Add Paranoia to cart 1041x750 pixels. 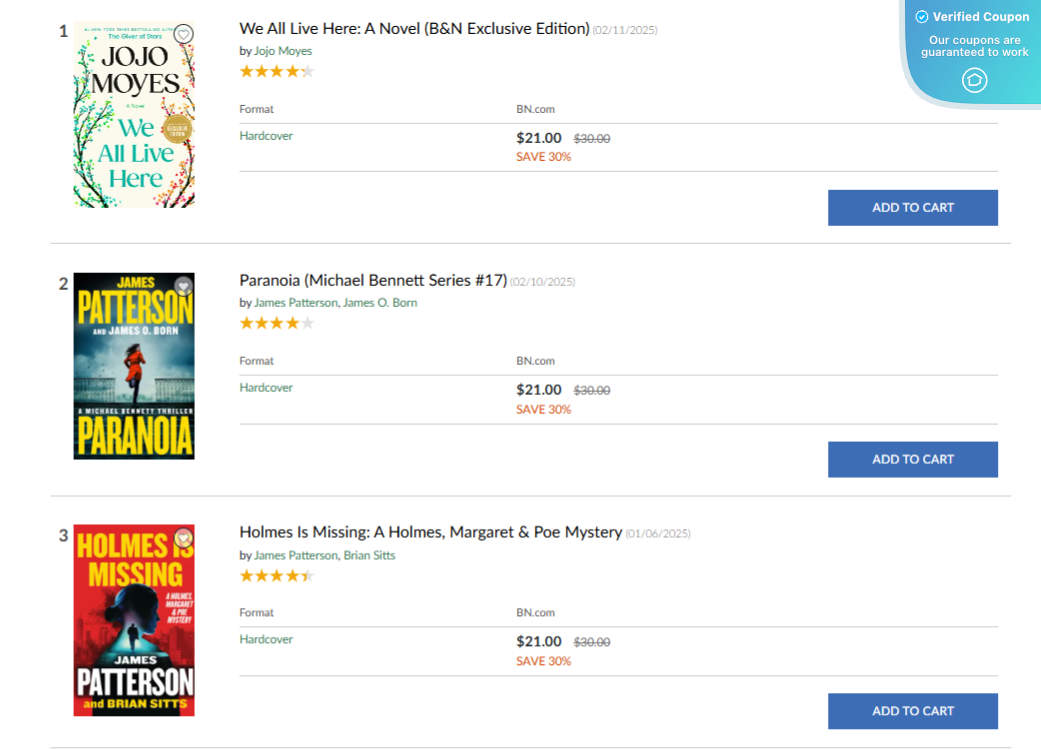(x=912, y=460)
